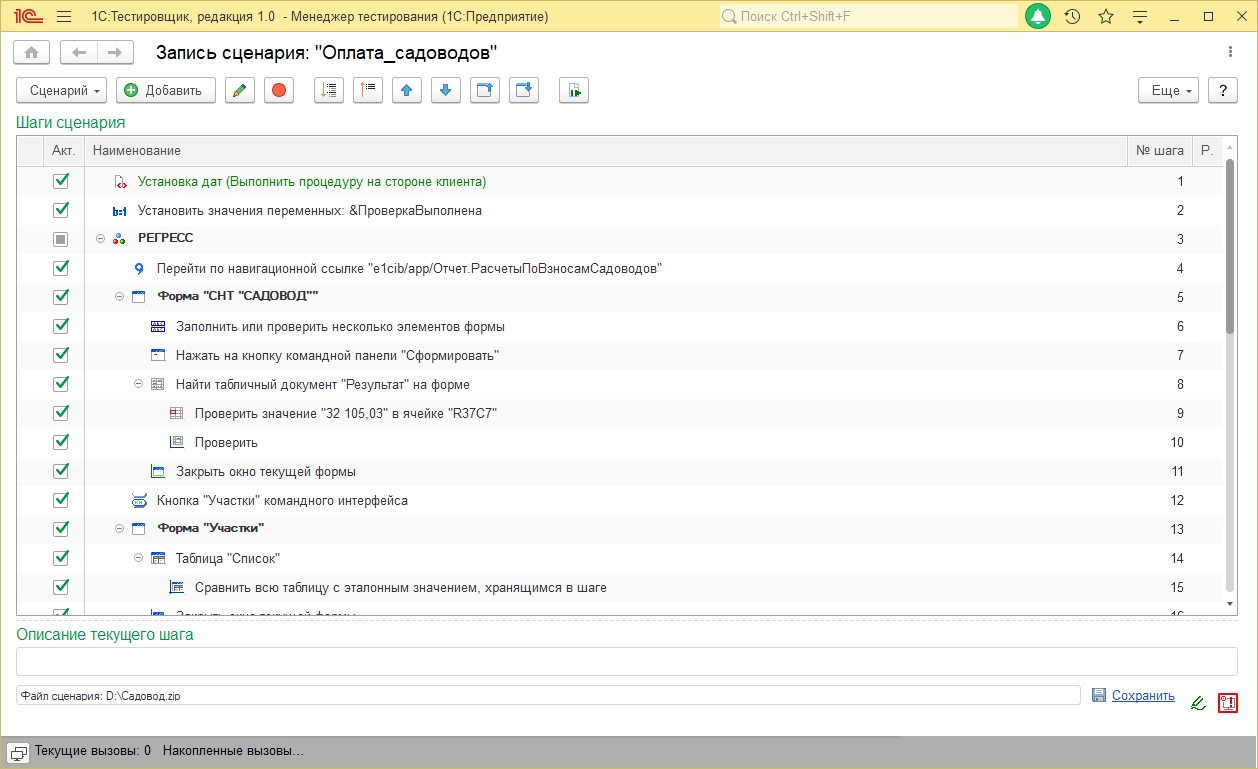The width and height of the screenshot is (1258, 769).
Task: Open the history clock icon
Action: (x=1072, y=17)
